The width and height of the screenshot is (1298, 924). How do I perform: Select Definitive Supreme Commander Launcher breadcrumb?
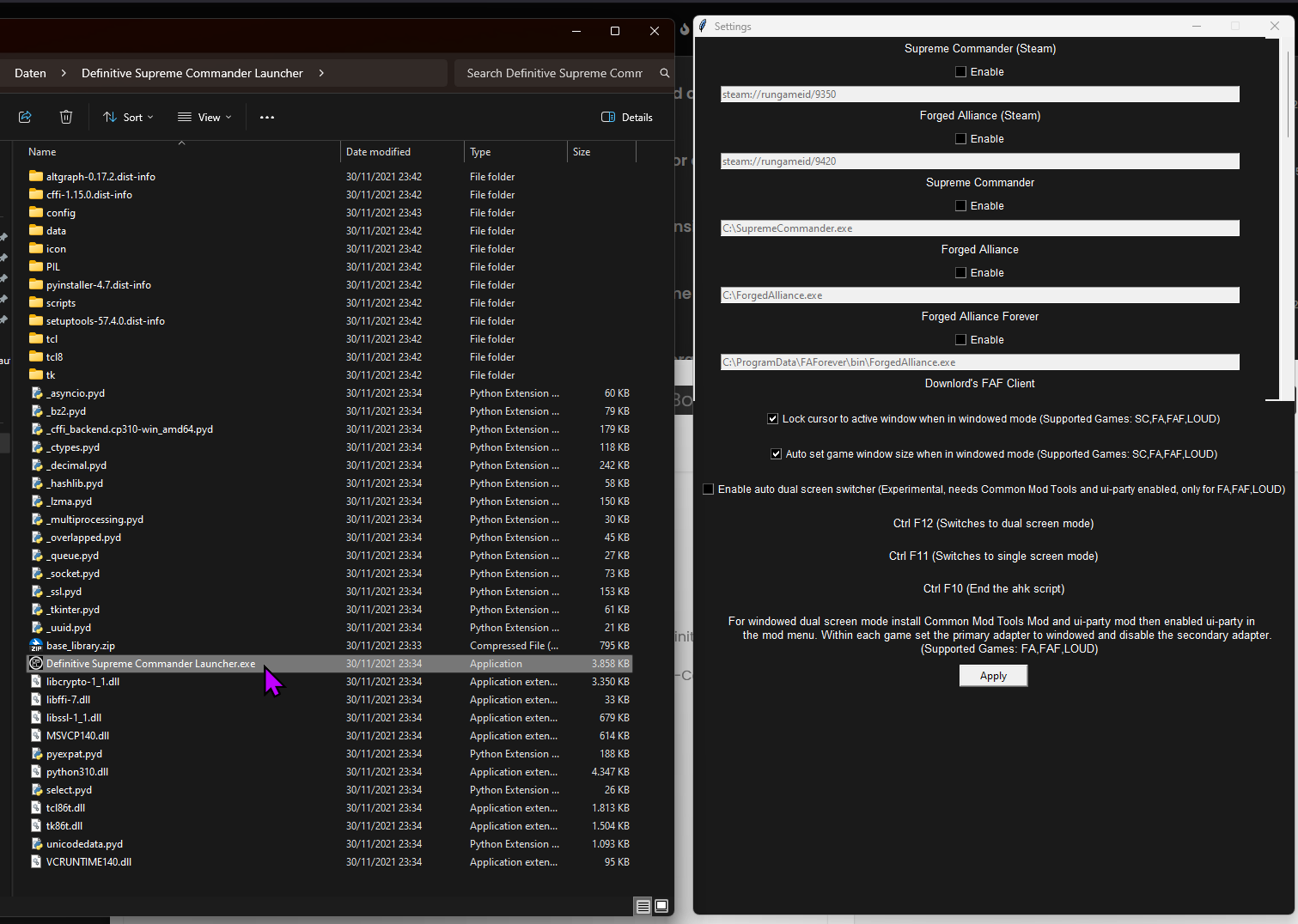click(192, 73)
